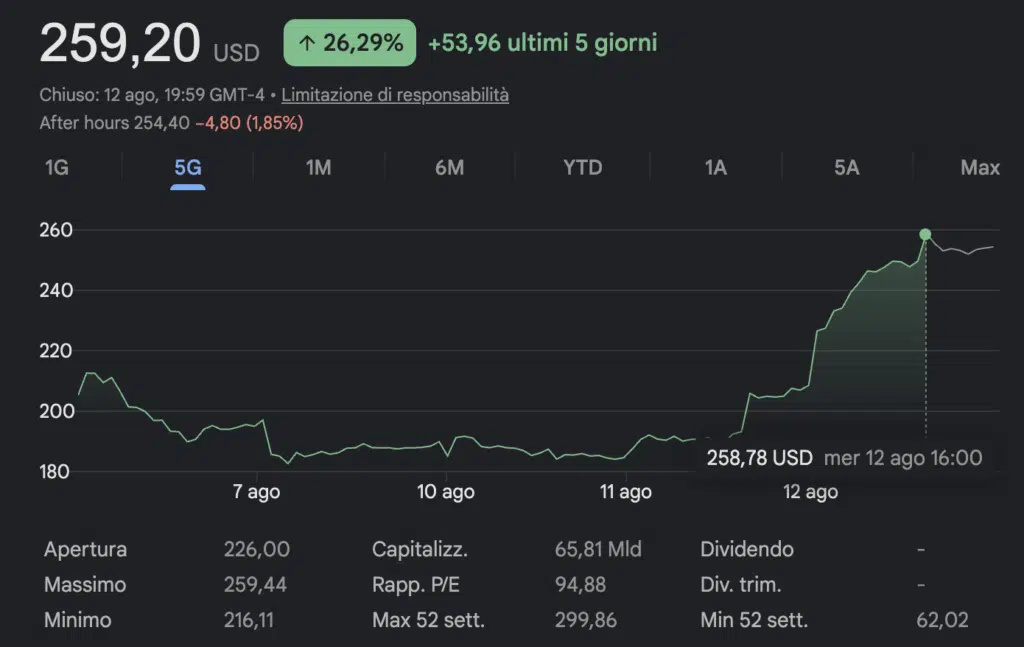Click the 10 ago date axis label

click(x=445, y=492)
